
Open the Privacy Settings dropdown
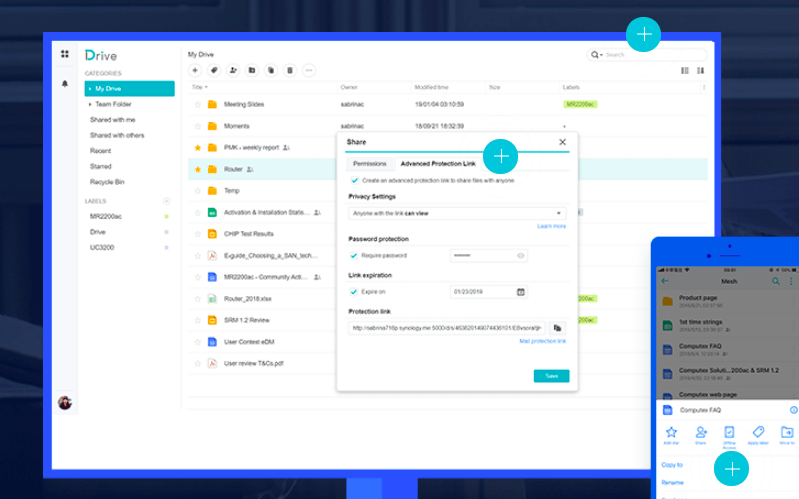coord(457,213)
